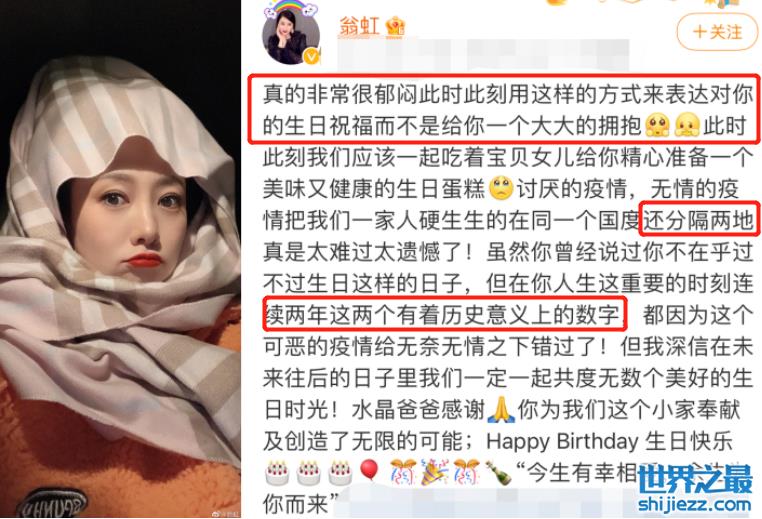This screenshot has width=762, height=519.
Task: Click the praying hands emoji
Action: [x=501, y=410]
